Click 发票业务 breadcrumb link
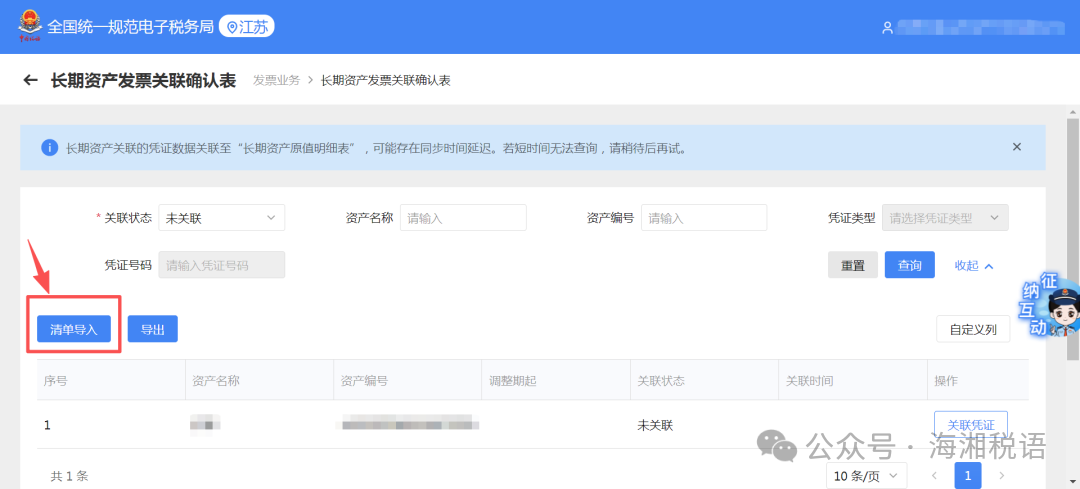1080x489 pixels. click(x=276, y=80)
